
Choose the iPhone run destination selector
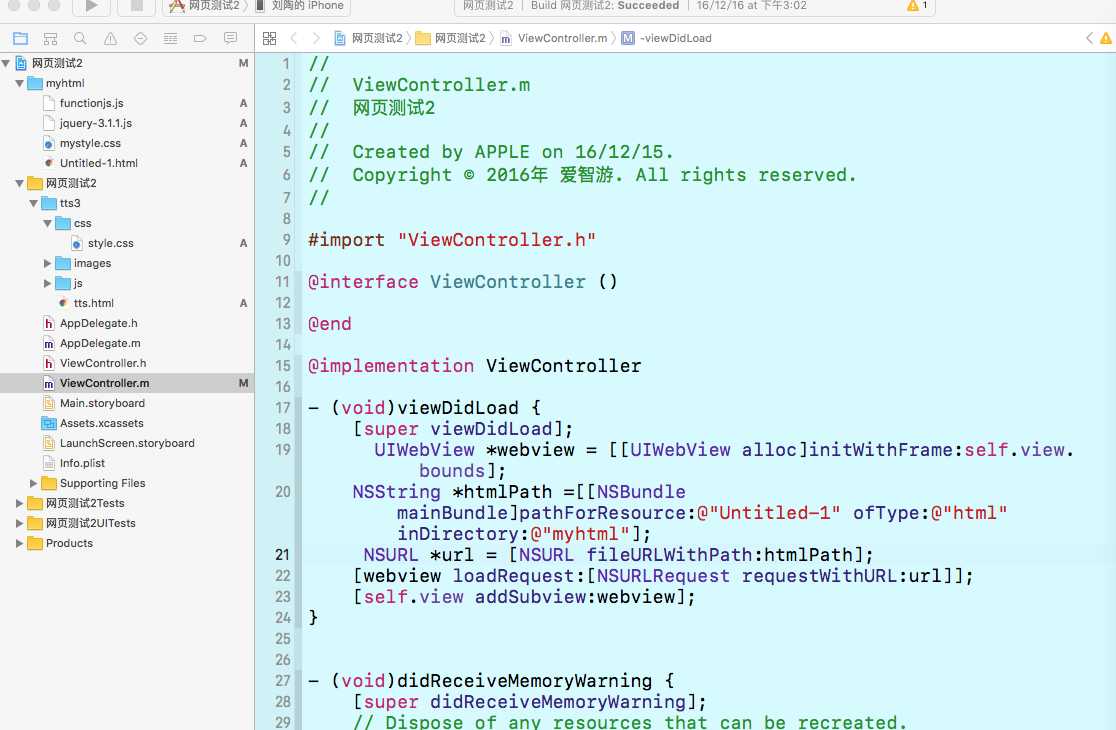300,6
